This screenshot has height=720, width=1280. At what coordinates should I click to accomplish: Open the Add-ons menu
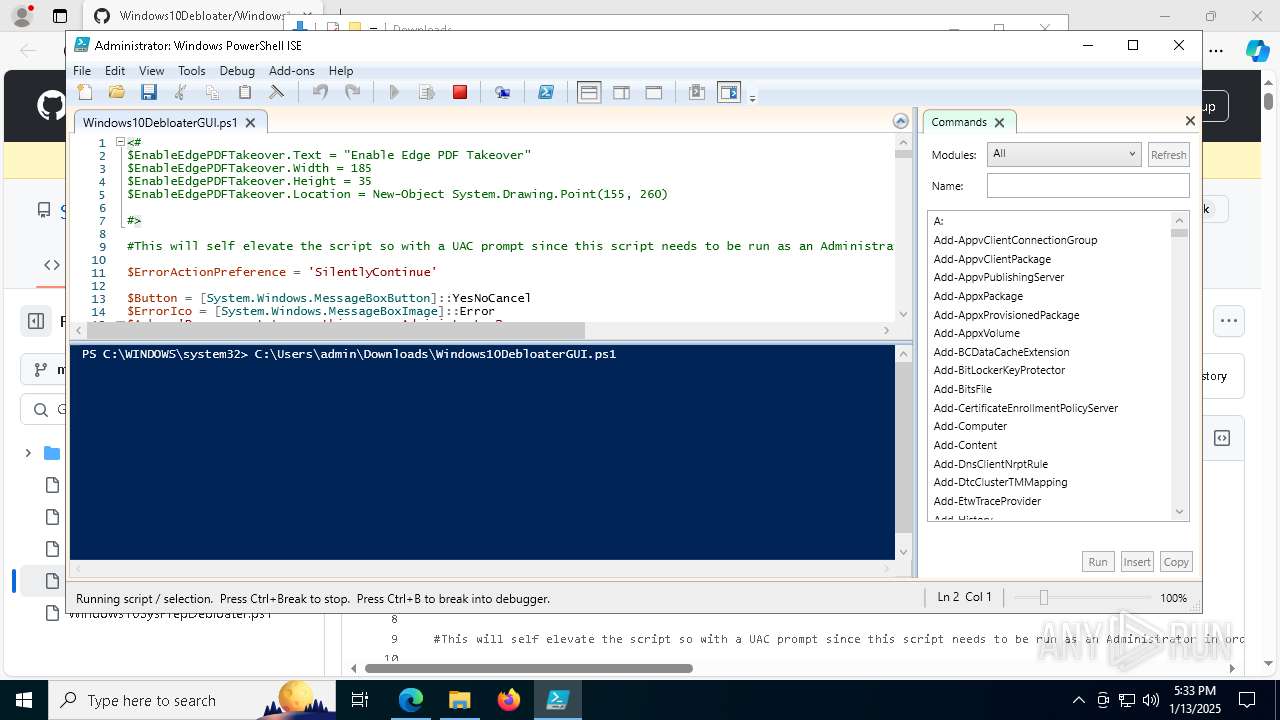292,71
